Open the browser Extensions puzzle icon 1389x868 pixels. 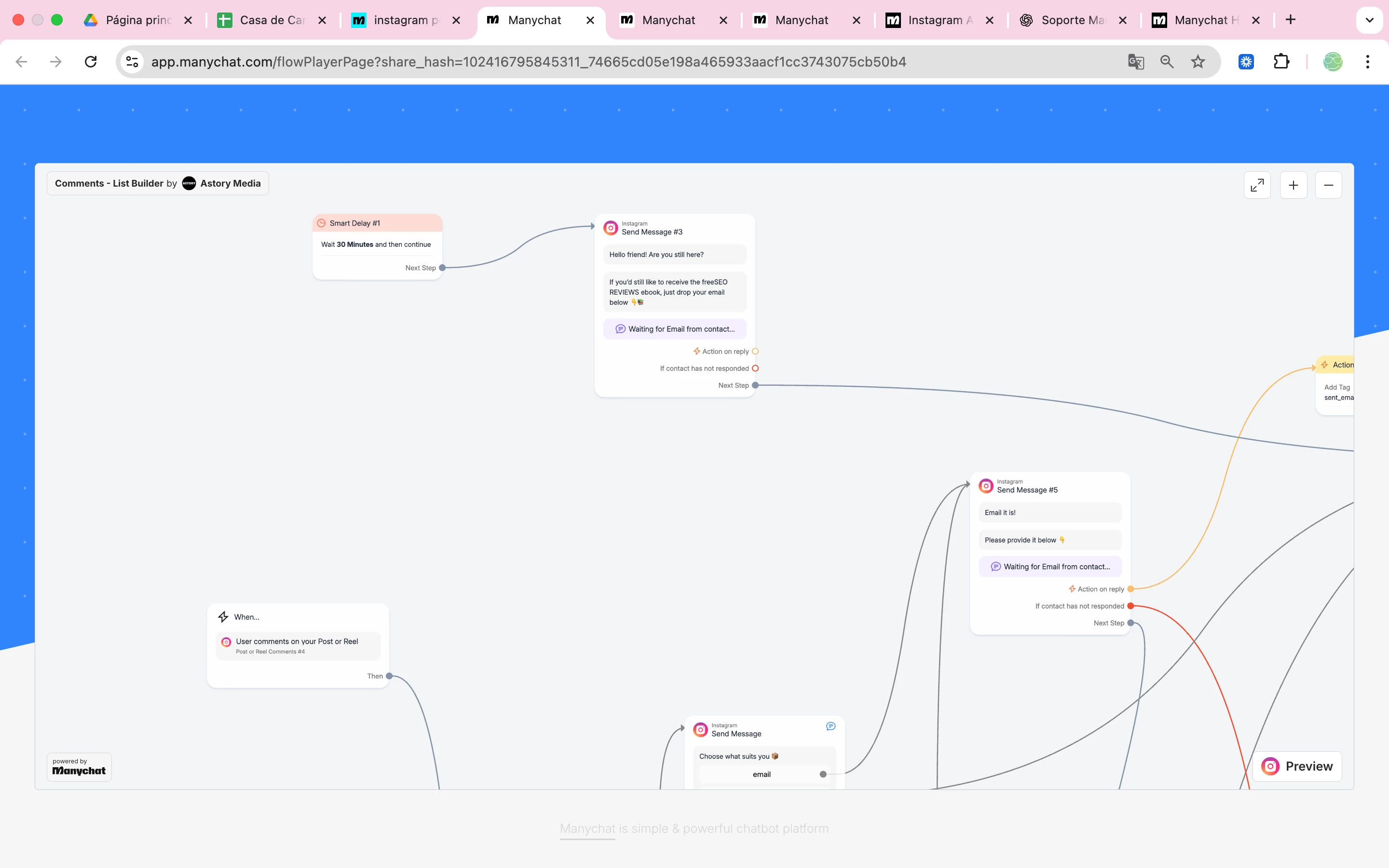point(1281,61)
